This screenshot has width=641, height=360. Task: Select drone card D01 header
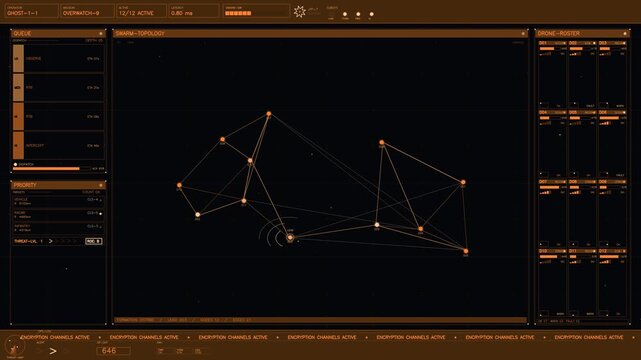[x=553, y=43]
